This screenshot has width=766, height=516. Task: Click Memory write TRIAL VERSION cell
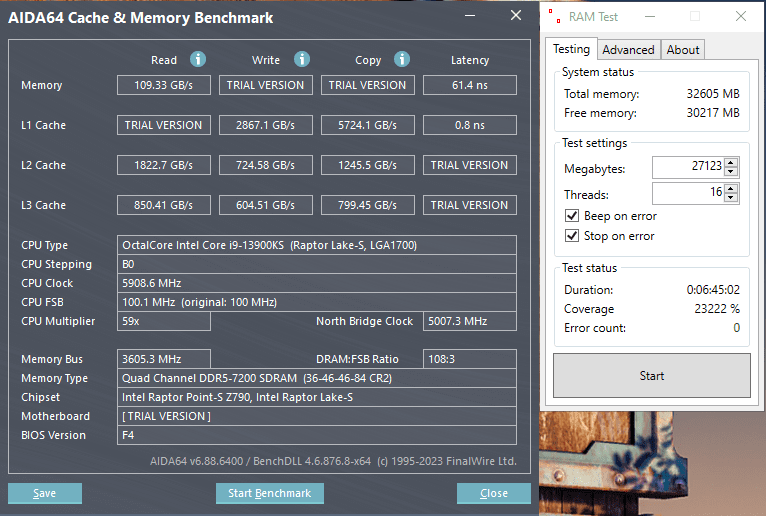coord(266,85)
